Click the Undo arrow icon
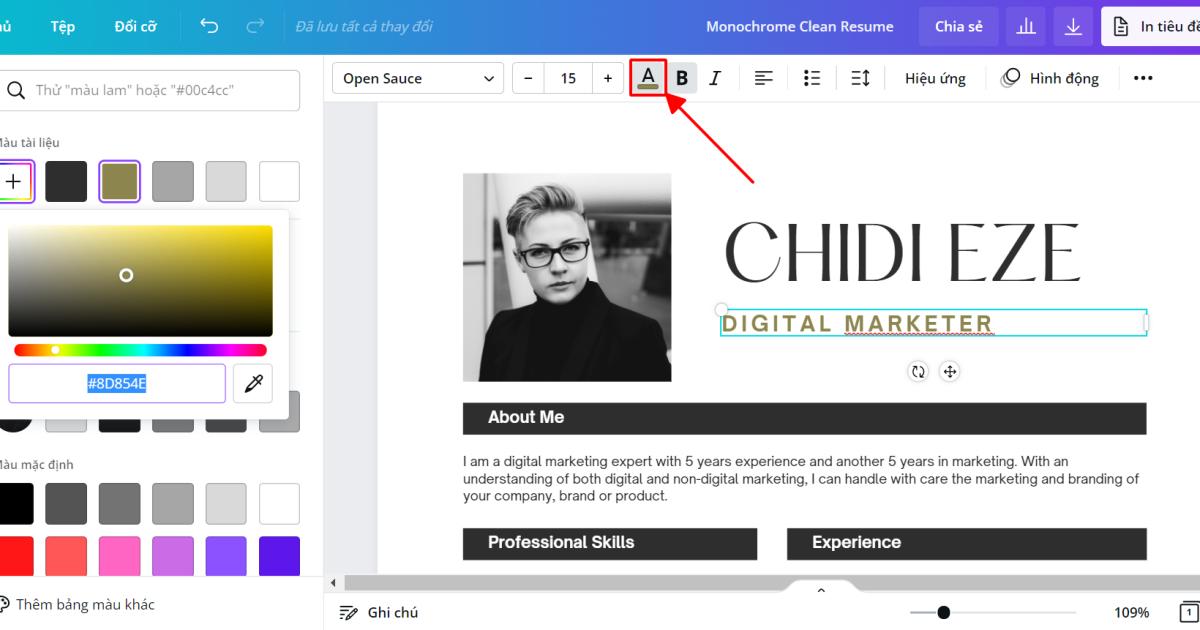This screenshot has height=630, width=1200. 209,26
